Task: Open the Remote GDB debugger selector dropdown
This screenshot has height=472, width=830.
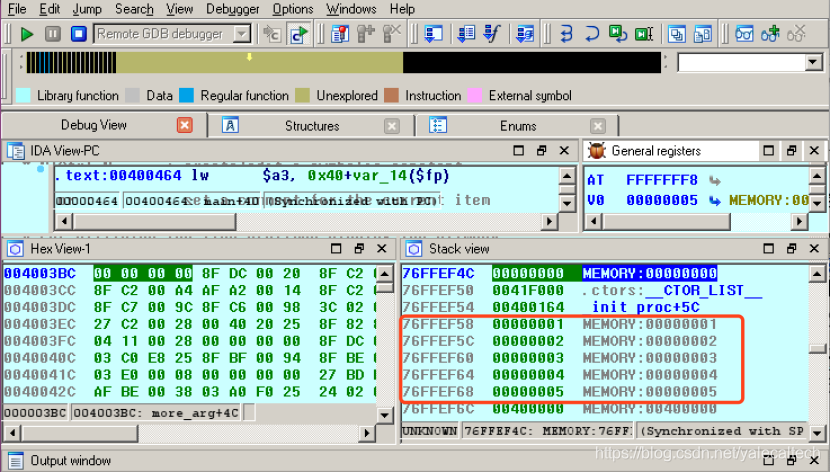Action: pos(242,34)
